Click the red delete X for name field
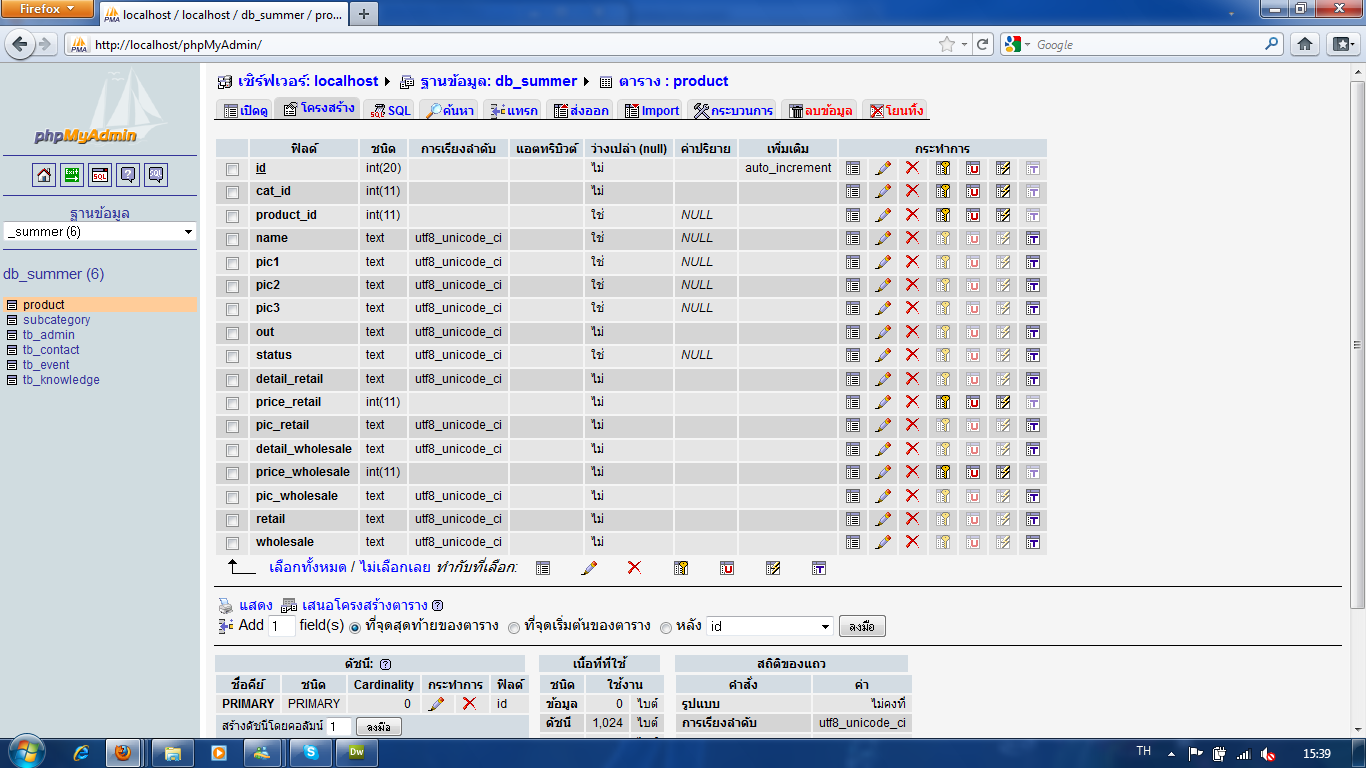The height and width of the screenshot is (768, 1366). [x=912, y=238]
